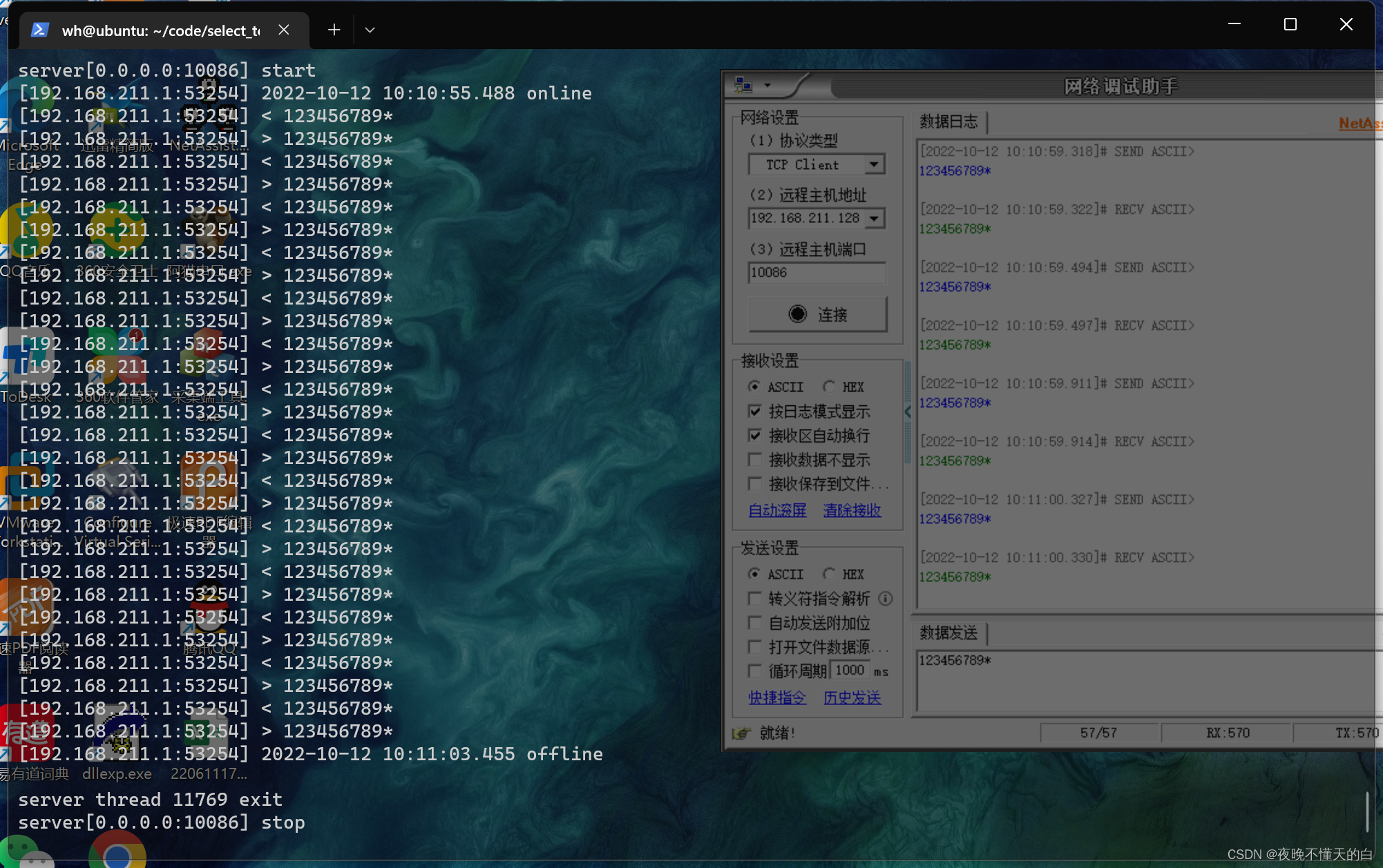The width and height of the screenshot is (1383, 868).
Task: Select the 数据发送 tab
Action: pyautogui.click(x=948, y=633)
